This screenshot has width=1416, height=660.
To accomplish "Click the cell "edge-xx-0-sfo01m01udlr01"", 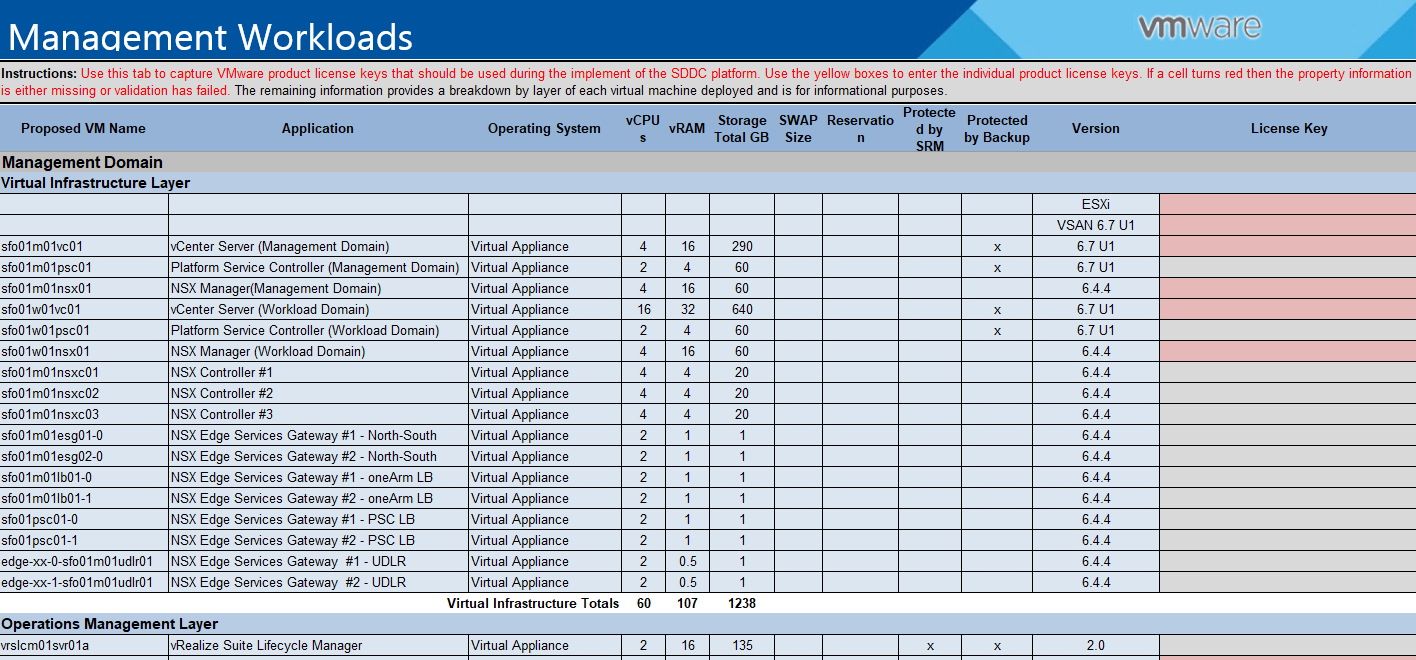I will [84, 561].
